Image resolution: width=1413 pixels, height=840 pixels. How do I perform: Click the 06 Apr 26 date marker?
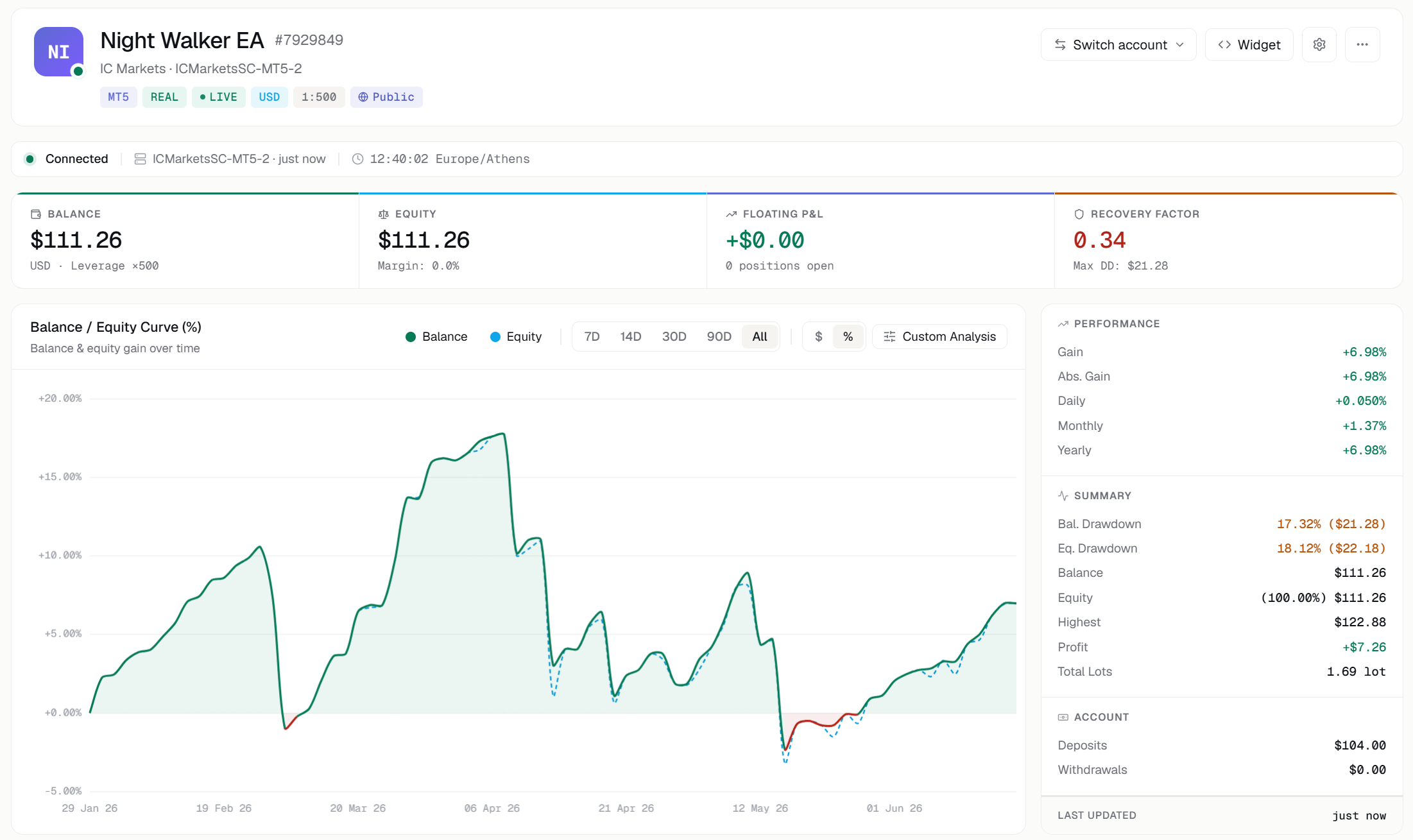pyautogui.click(x=492, y=808)
